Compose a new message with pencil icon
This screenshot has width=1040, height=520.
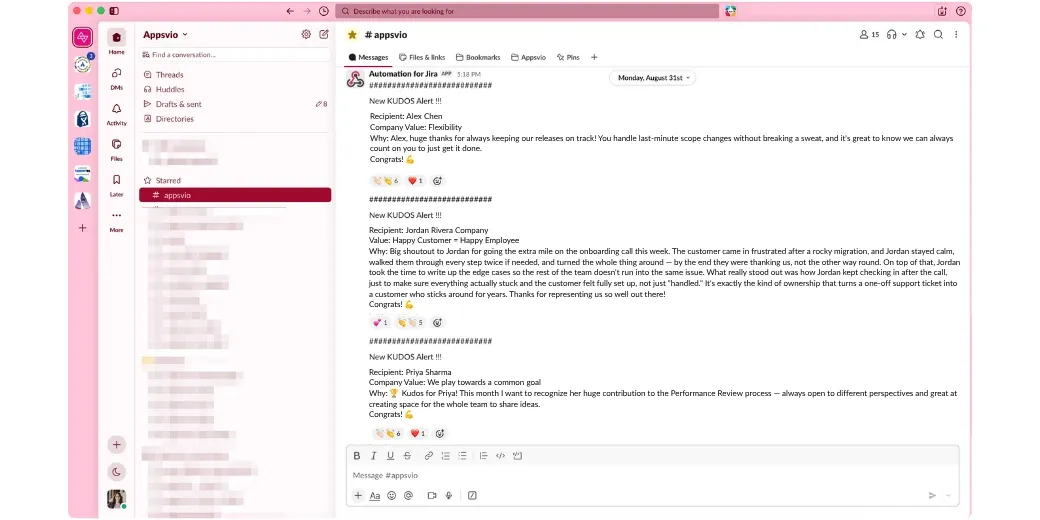(x=324, y=34)
